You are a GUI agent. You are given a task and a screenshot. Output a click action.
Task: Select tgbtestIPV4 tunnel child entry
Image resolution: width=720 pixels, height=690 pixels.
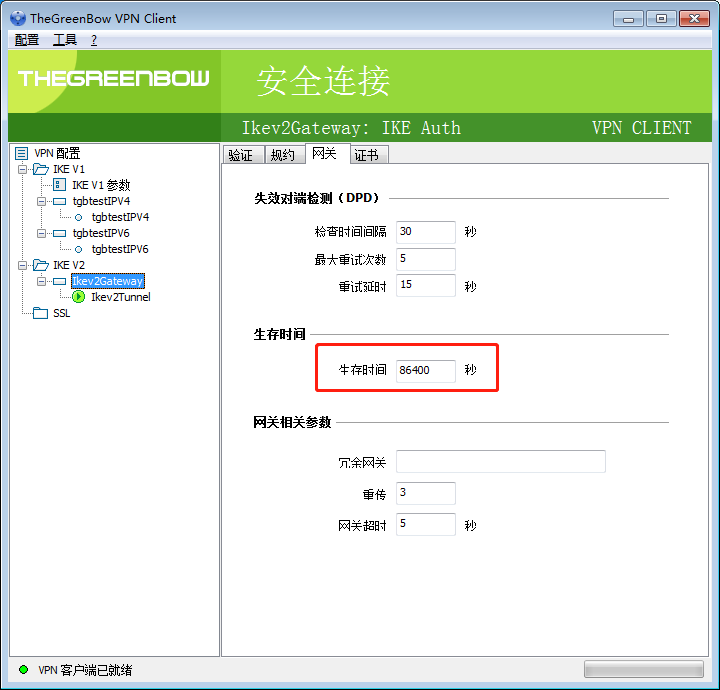[x=120, y=217]
